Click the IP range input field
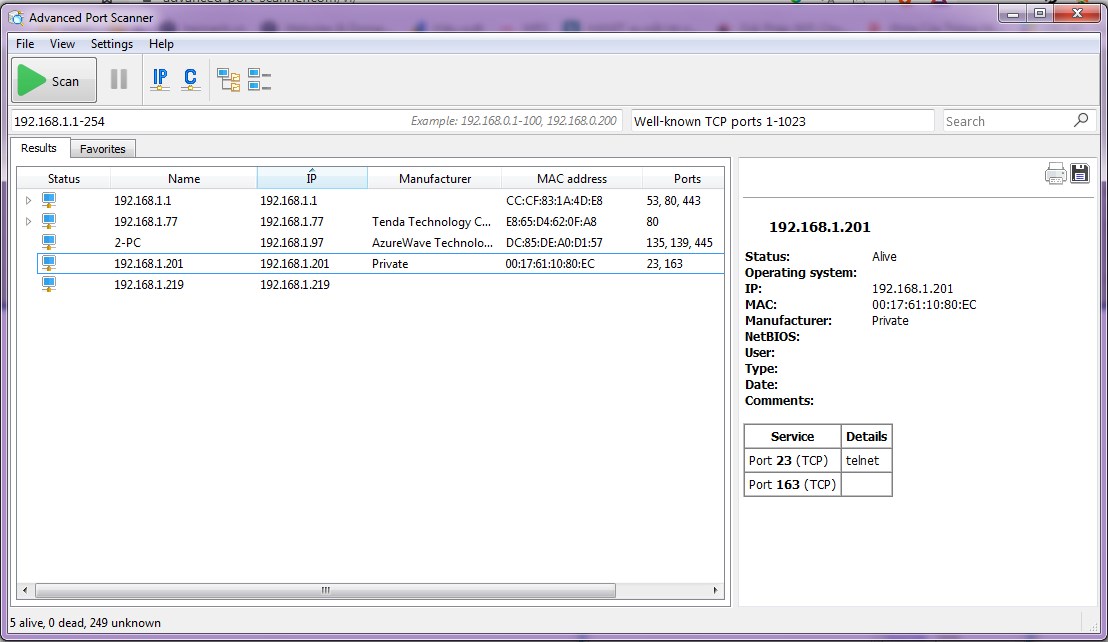 pos(200,121)
